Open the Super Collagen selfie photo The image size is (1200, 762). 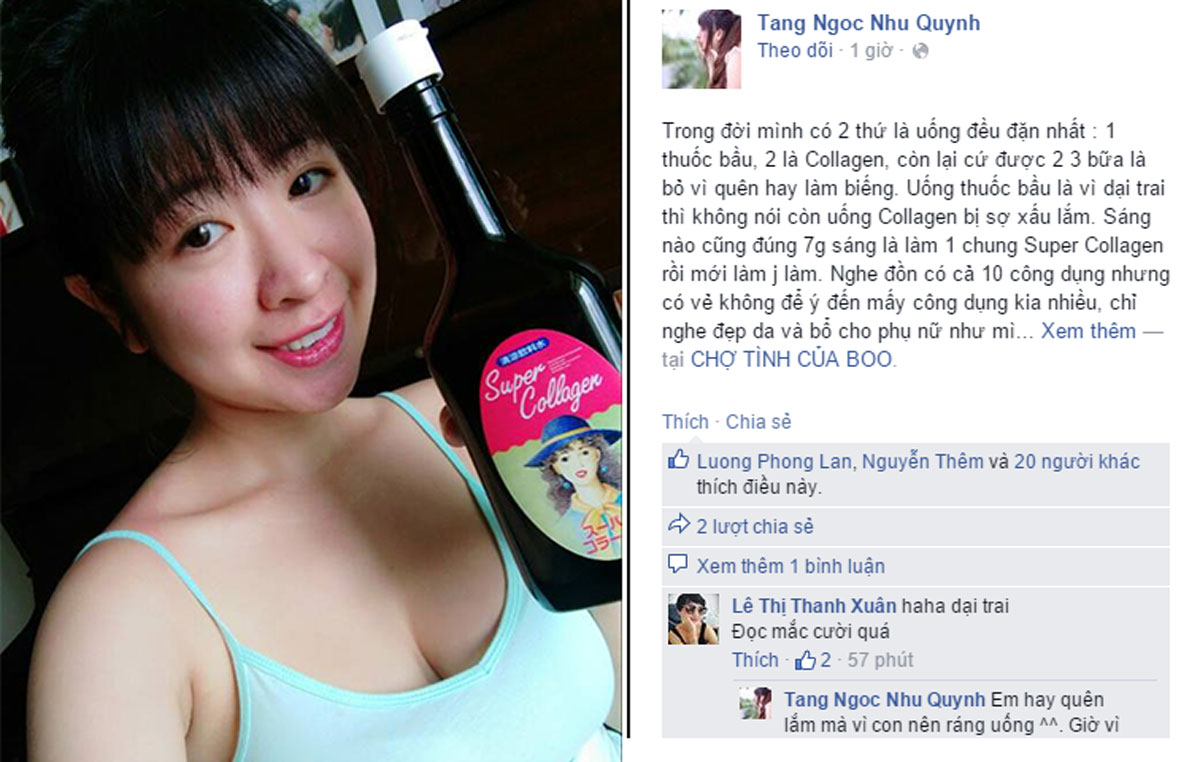click(x=310, y=381)
